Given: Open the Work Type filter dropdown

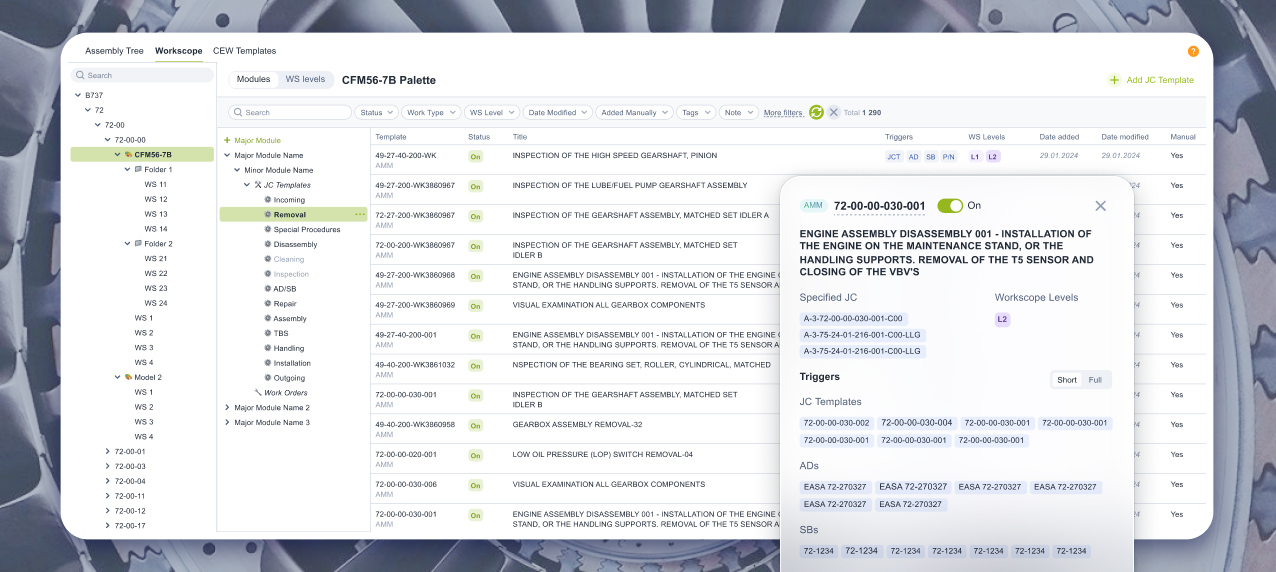Looking at the screenshot, I should tap(431, 113).
